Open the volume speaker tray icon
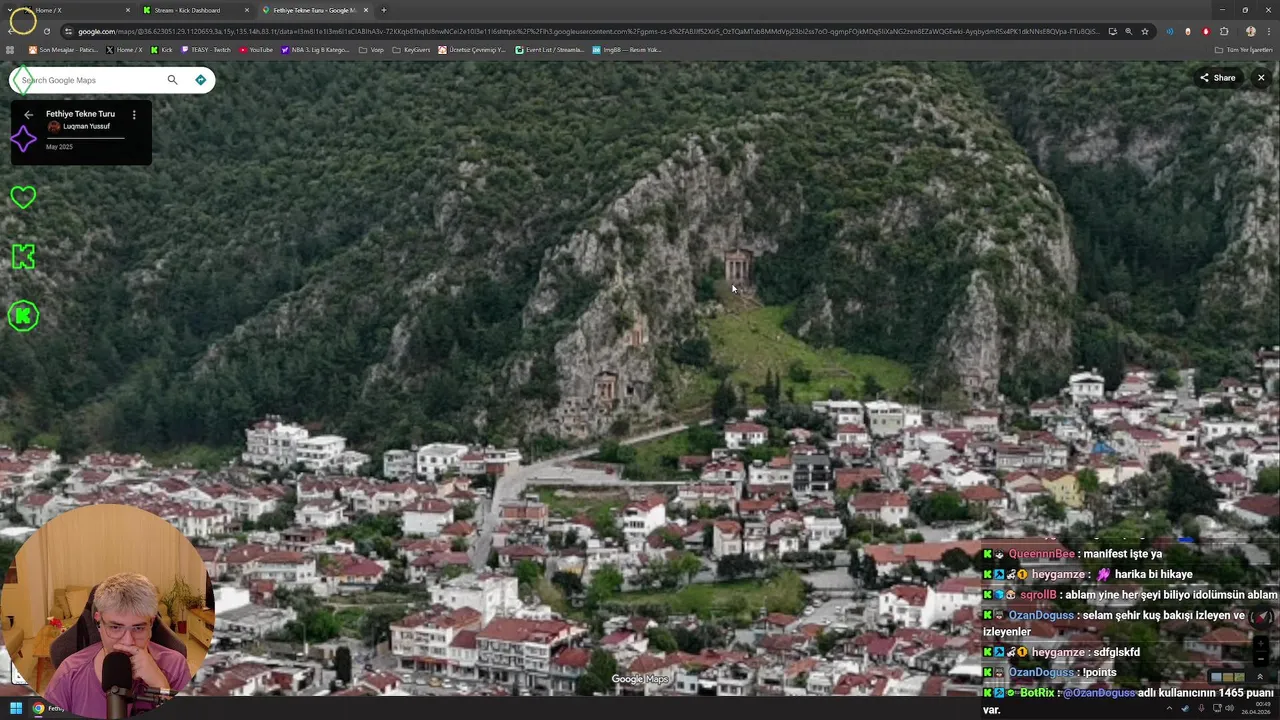Screen dimensions: 1280x720 [1229, 709]
